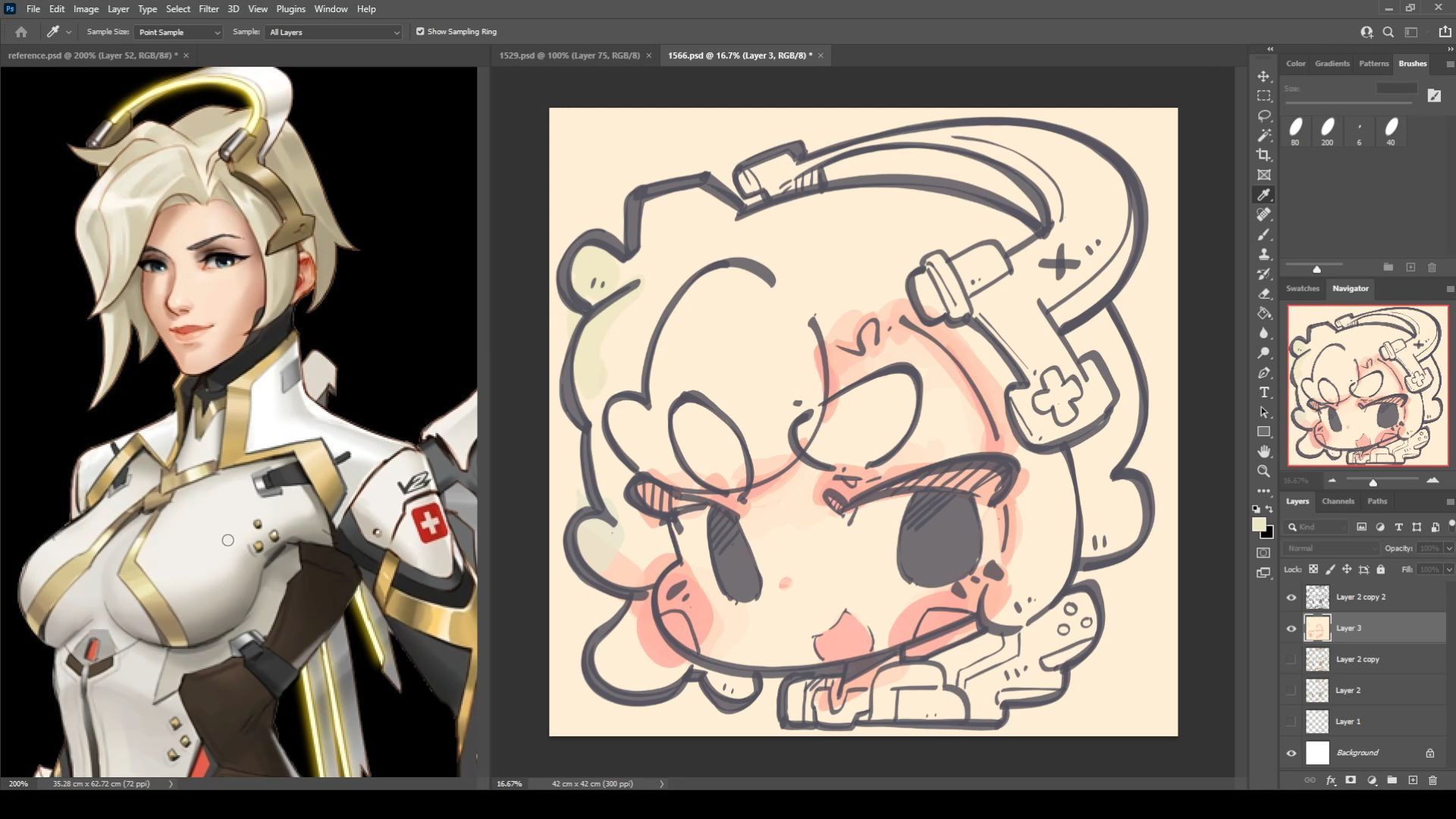
Task: Click the foreground color swatch
Action: point(1259,526)
